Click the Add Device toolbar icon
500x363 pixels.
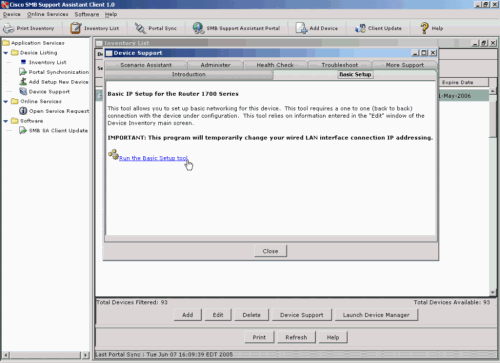click(301, 28)
